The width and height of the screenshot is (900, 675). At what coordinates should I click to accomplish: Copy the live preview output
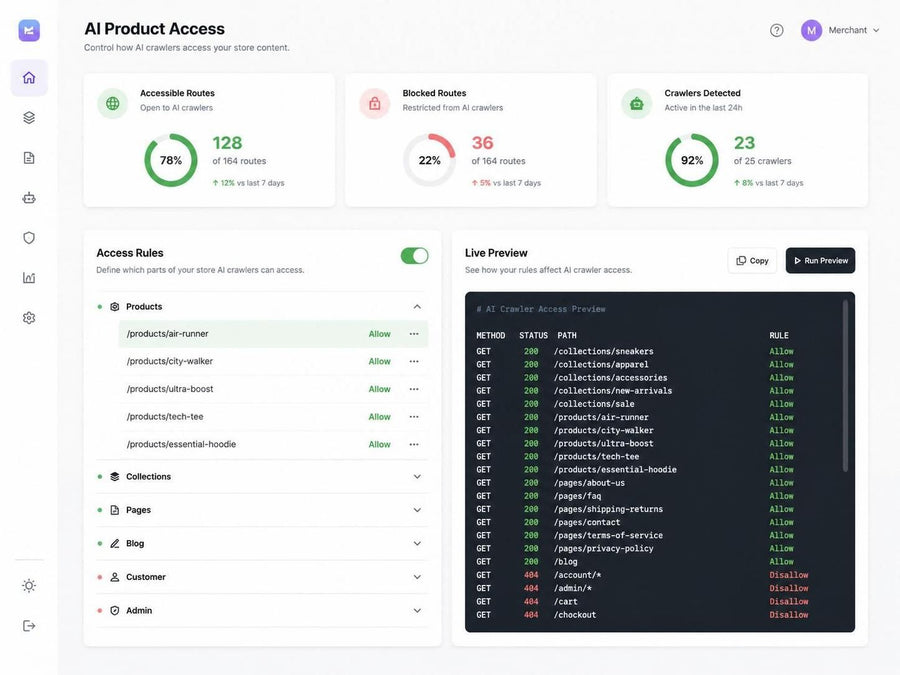pyautogui.click(x=752, y=261)
